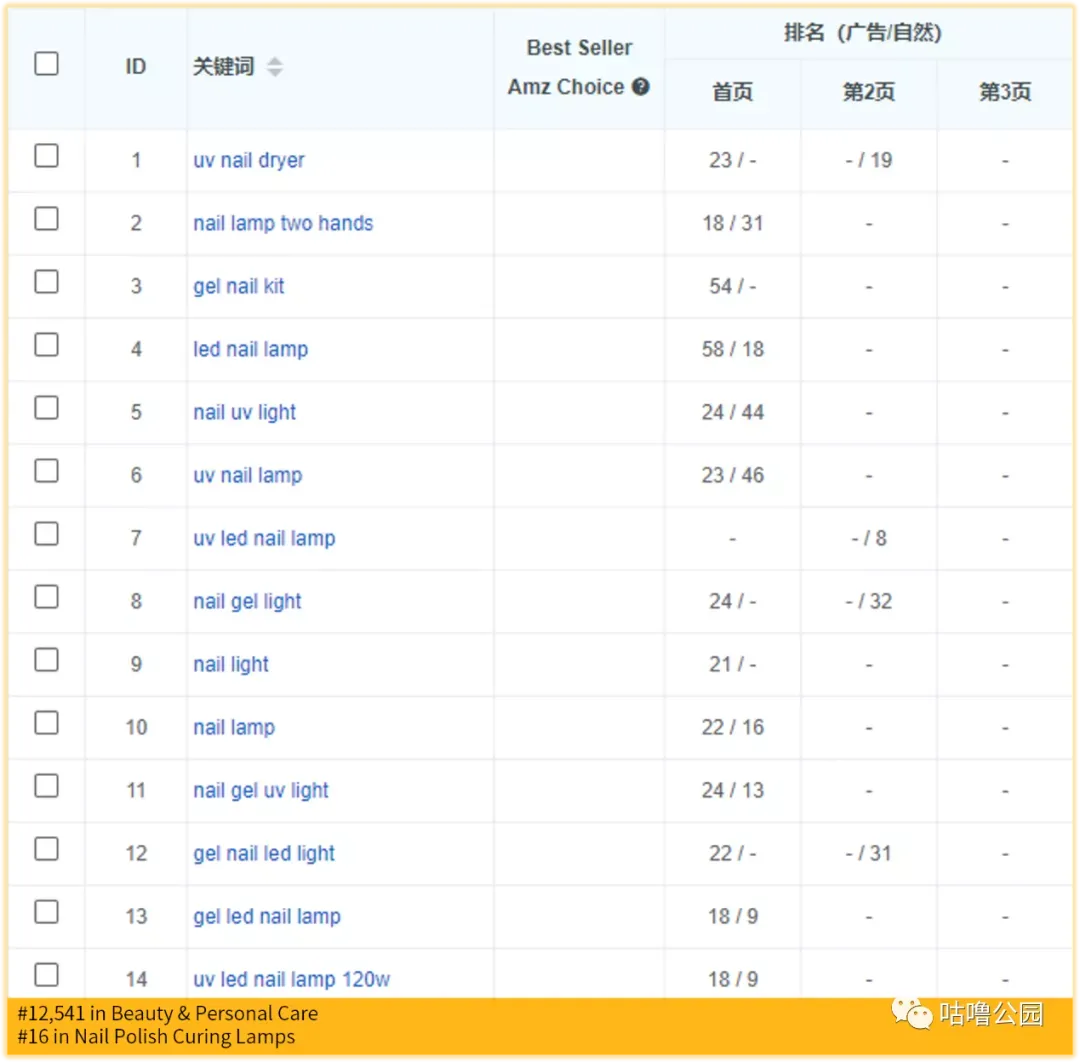Image resolution: width=1080 pixels, height=1062 pixels.
Task: Select the - / 8 second page rank
Action: [869, 539]
